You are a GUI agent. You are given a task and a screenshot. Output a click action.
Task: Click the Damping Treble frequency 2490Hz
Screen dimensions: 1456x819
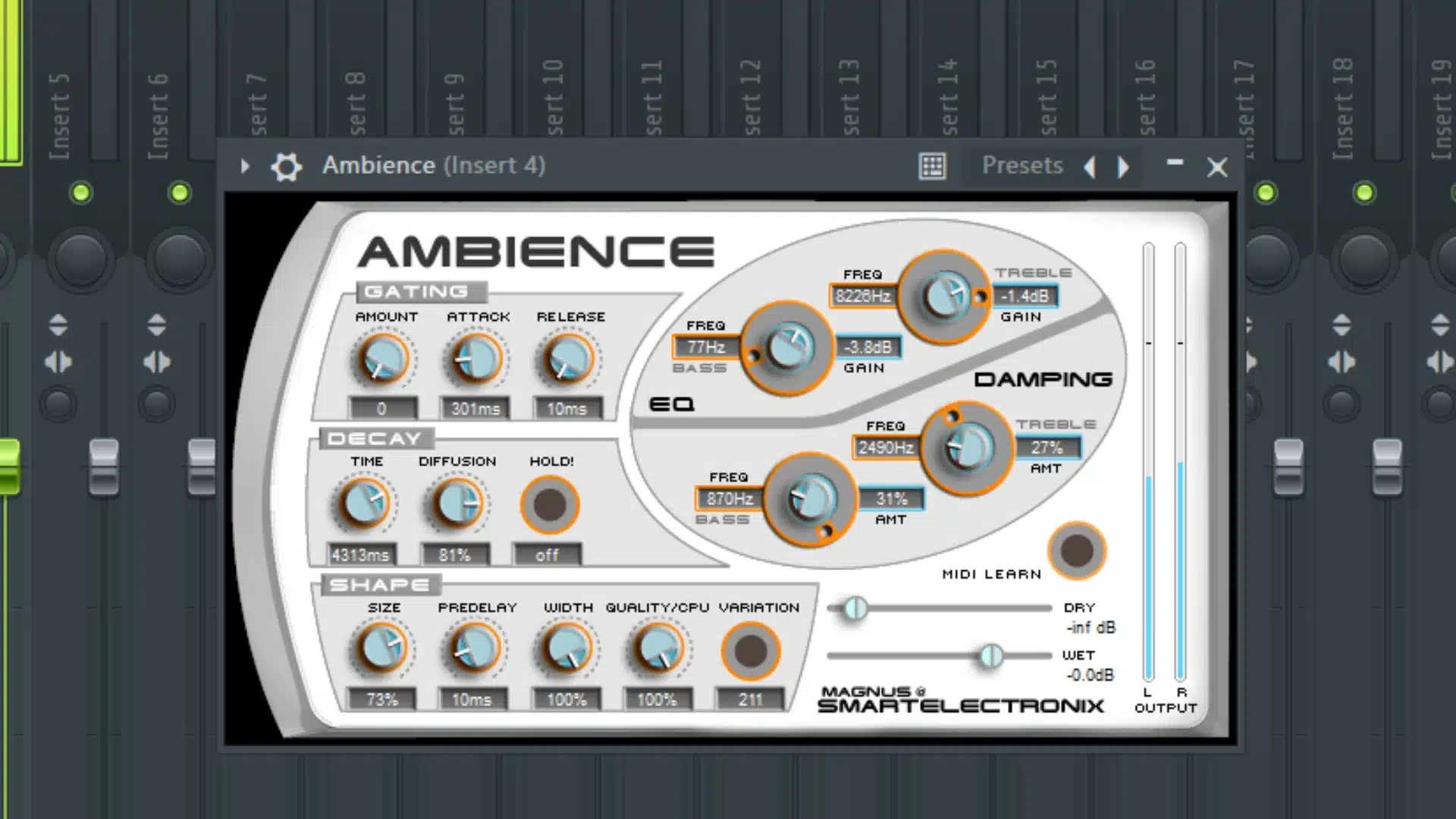tap(885, 447)
